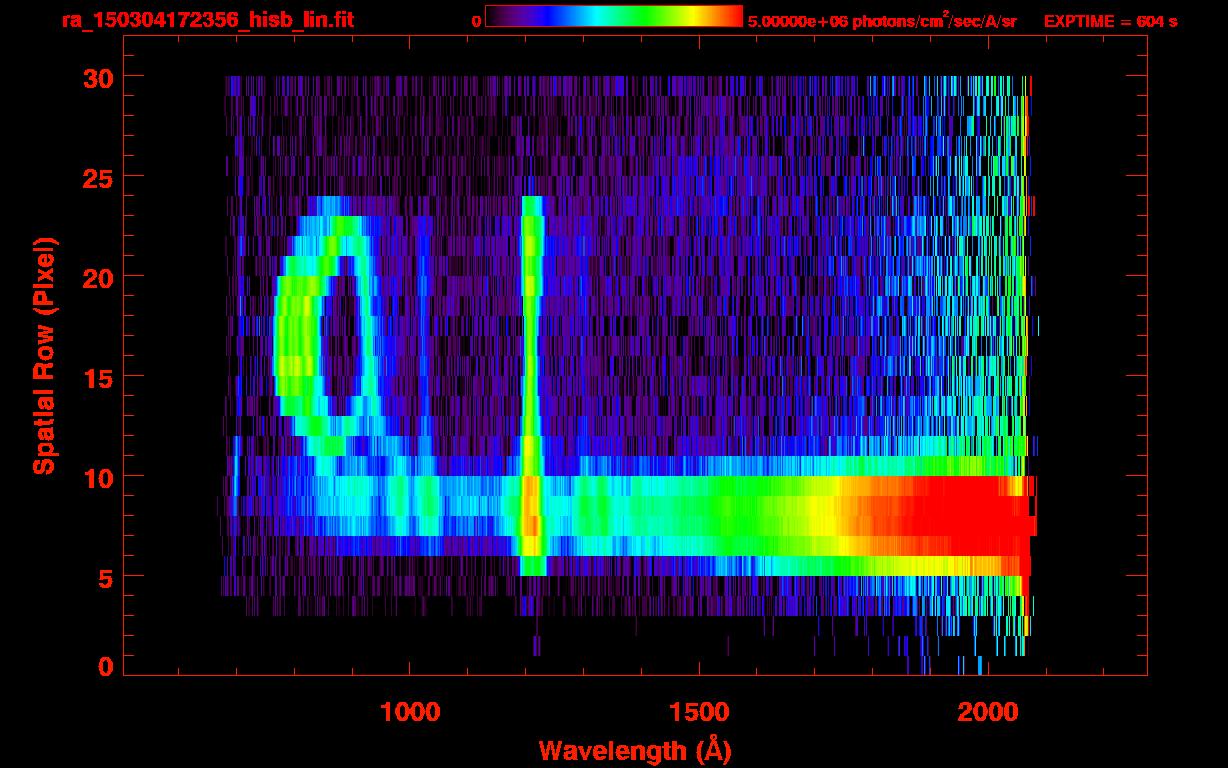
Task: Click the 5.00000e+06 photons/cm²/sec/A/sr label
Action: click(882, 20)
